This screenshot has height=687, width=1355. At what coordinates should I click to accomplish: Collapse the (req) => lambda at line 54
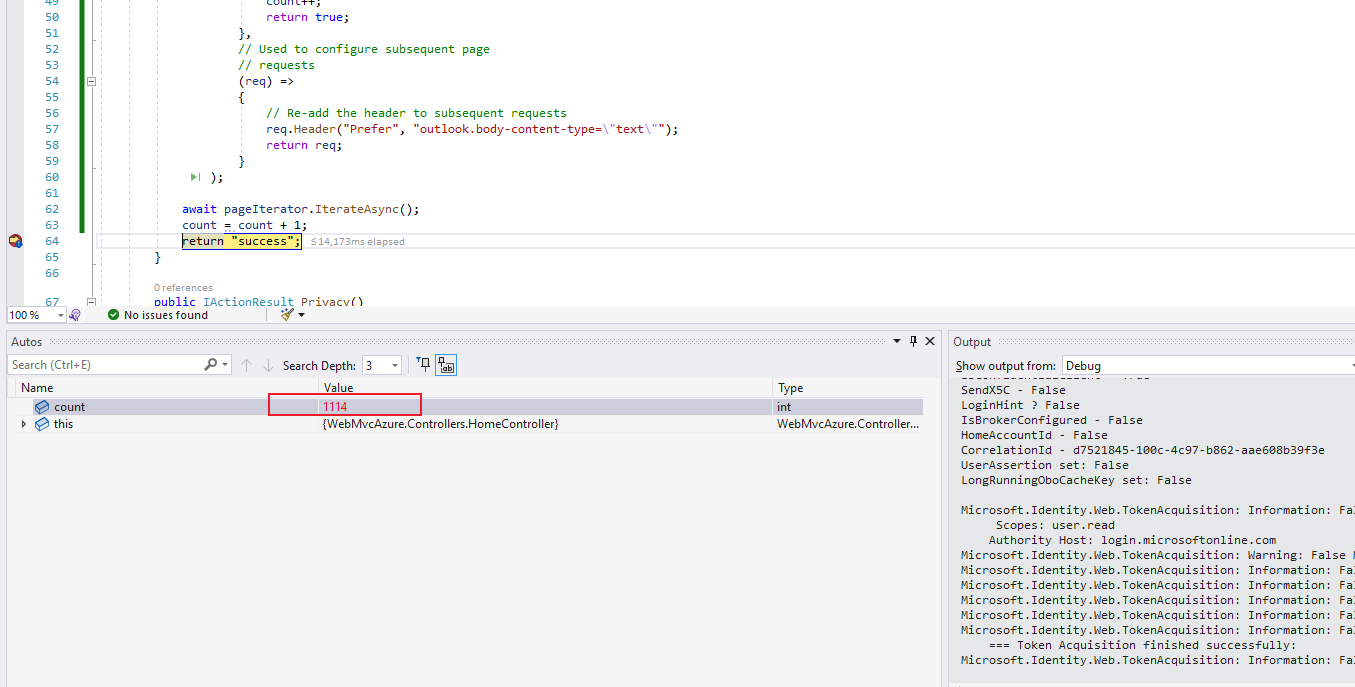pos(90,81)
